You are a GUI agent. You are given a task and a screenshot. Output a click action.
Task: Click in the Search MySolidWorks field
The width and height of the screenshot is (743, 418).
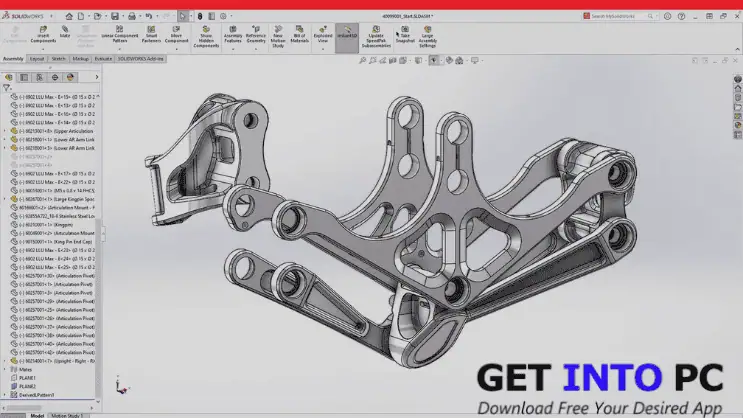[618, 16]
